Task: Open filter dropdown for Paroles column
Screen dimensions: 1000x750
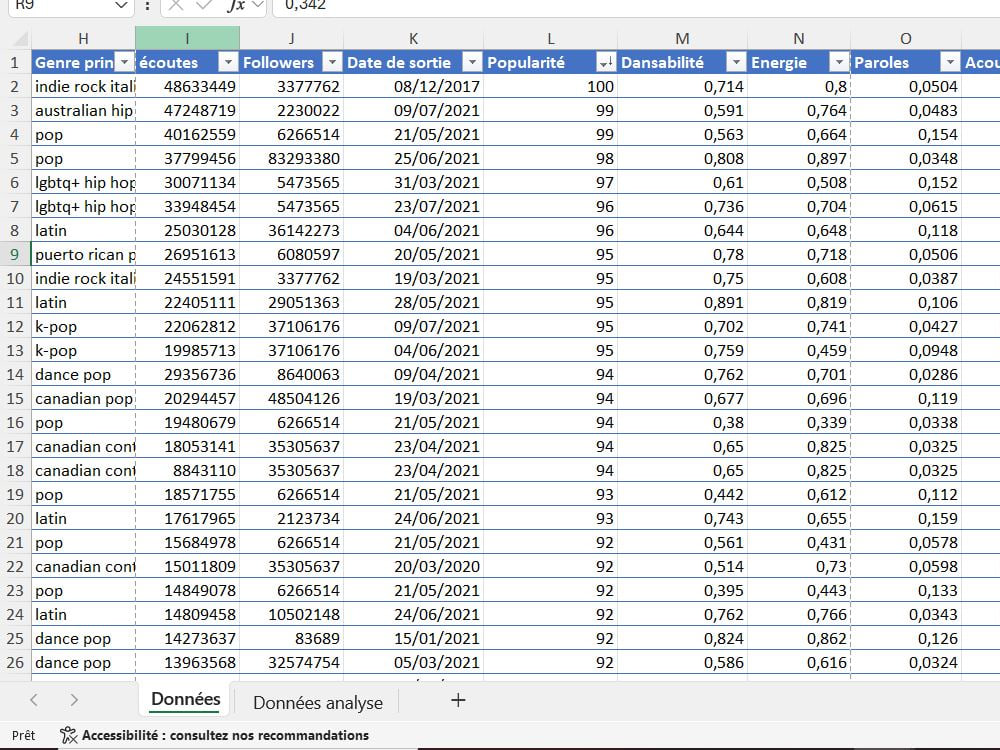Action: (950, 62)
